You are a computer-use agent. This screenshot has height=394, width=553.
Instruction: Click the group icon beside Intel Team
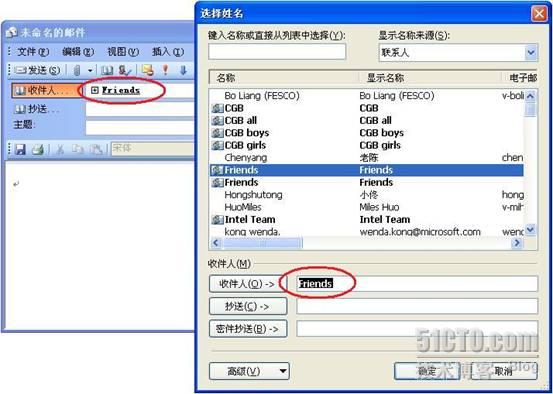(x=217, y=220)
